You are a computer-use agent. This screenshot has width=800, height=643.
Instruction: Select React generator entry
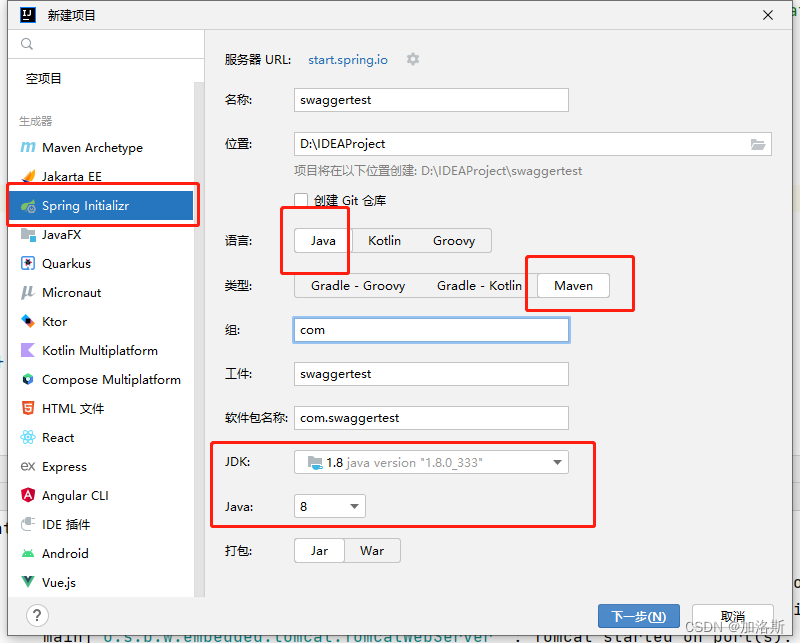pyautogui.click(x=101, y=437)
